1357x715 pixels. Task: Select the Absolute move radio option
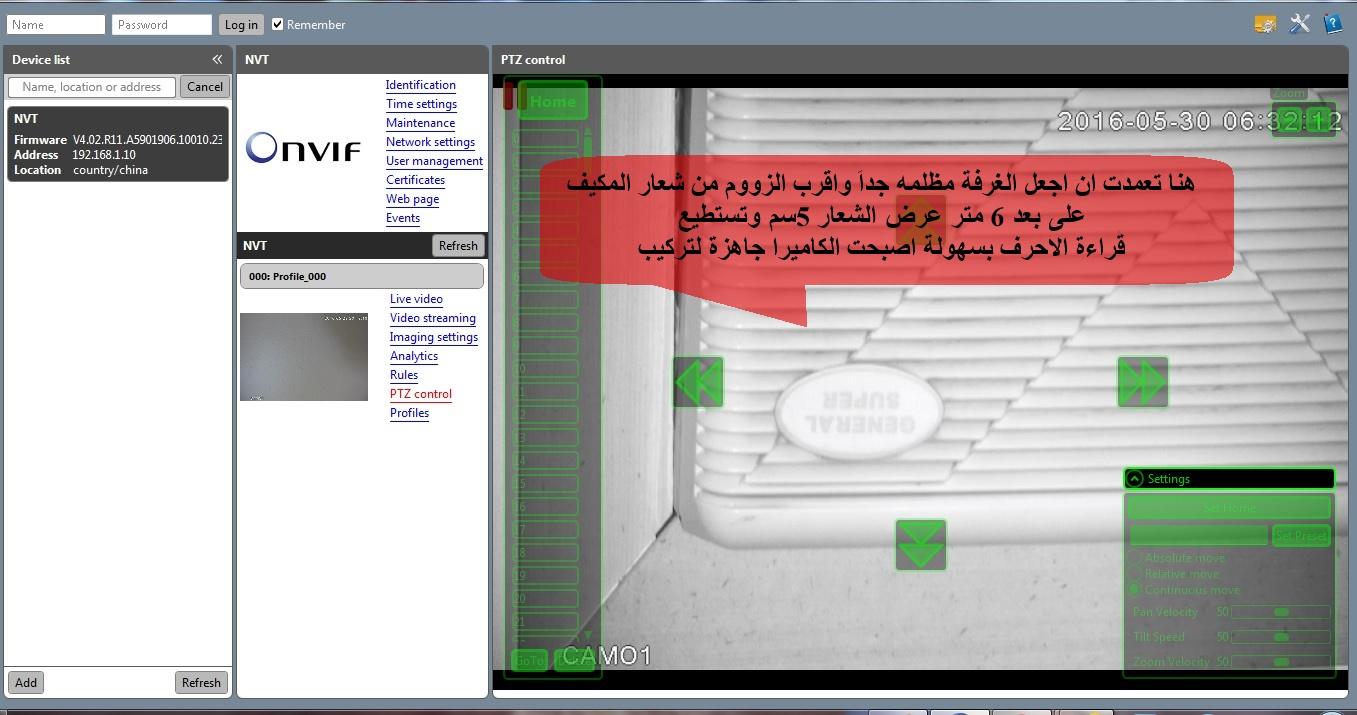1136,558
